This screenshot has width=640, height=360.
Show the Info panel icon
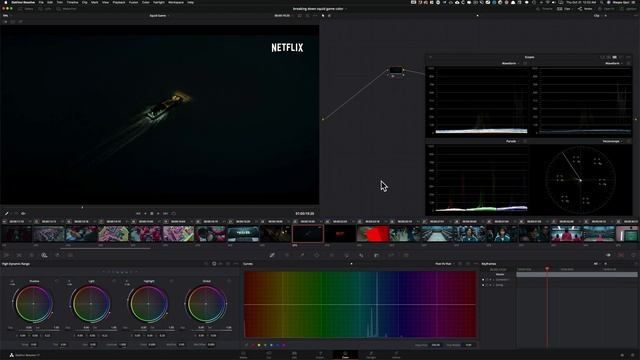(633, 255)
